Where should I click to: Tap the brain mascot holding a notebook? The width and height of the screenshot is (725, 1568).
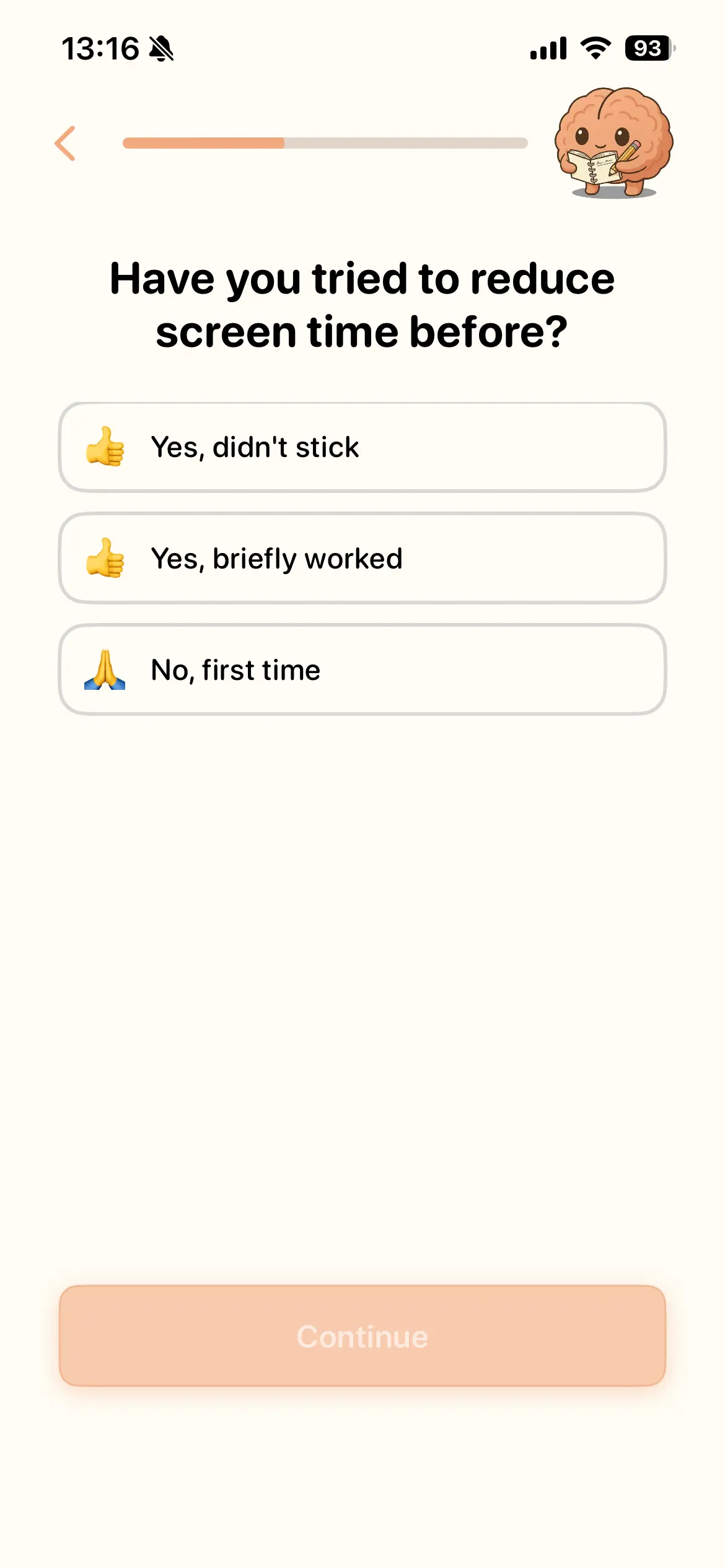tap(613, 142)
